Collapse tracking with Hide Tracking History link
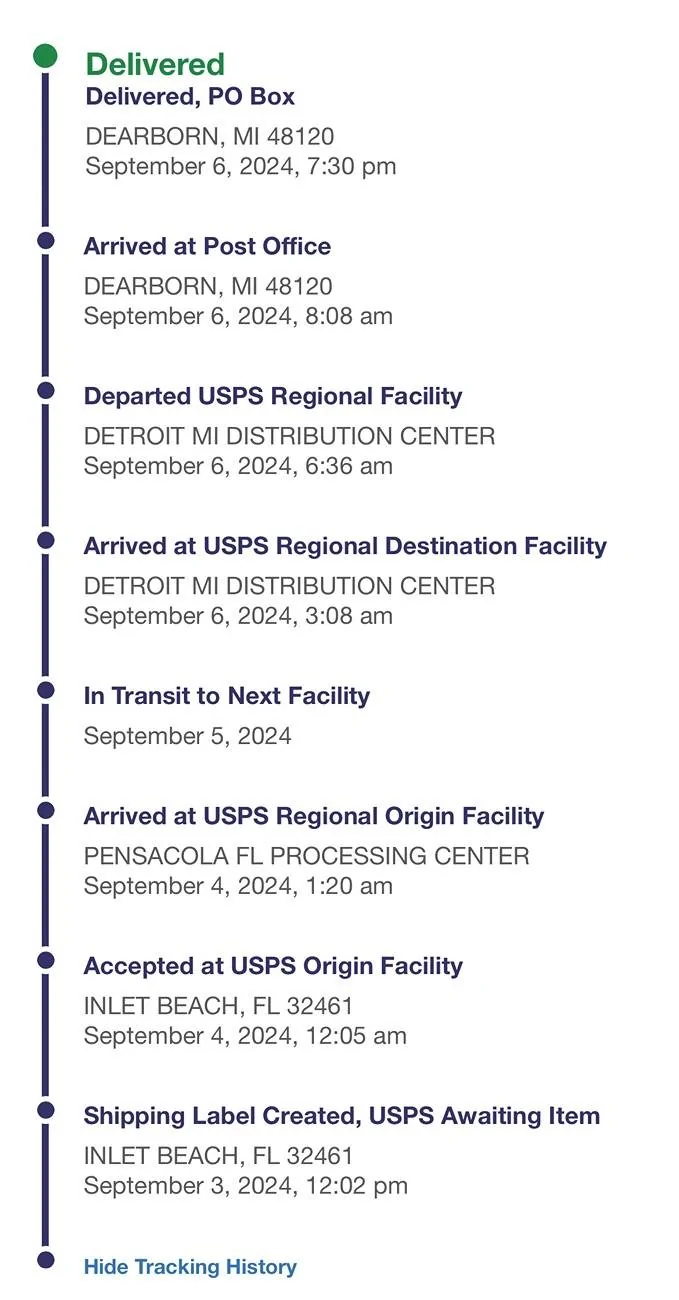The width and height of the screenshot is (679, 1300). [x=190, y=1267]
